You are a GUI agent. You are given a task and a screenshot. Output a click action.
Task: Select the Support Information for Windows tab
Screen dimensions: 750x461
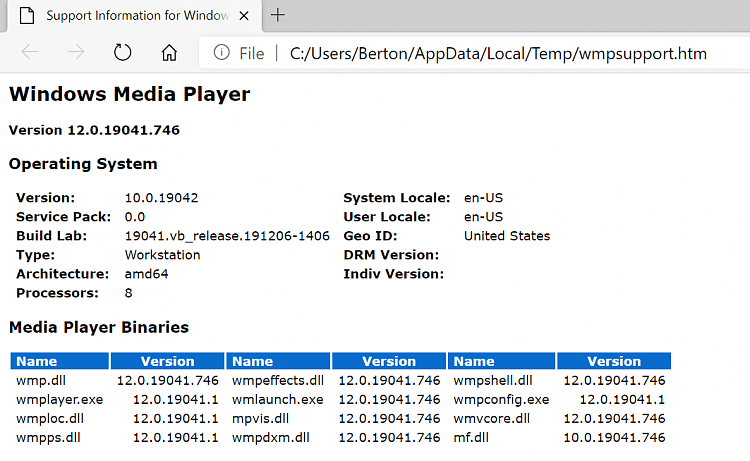134,16
